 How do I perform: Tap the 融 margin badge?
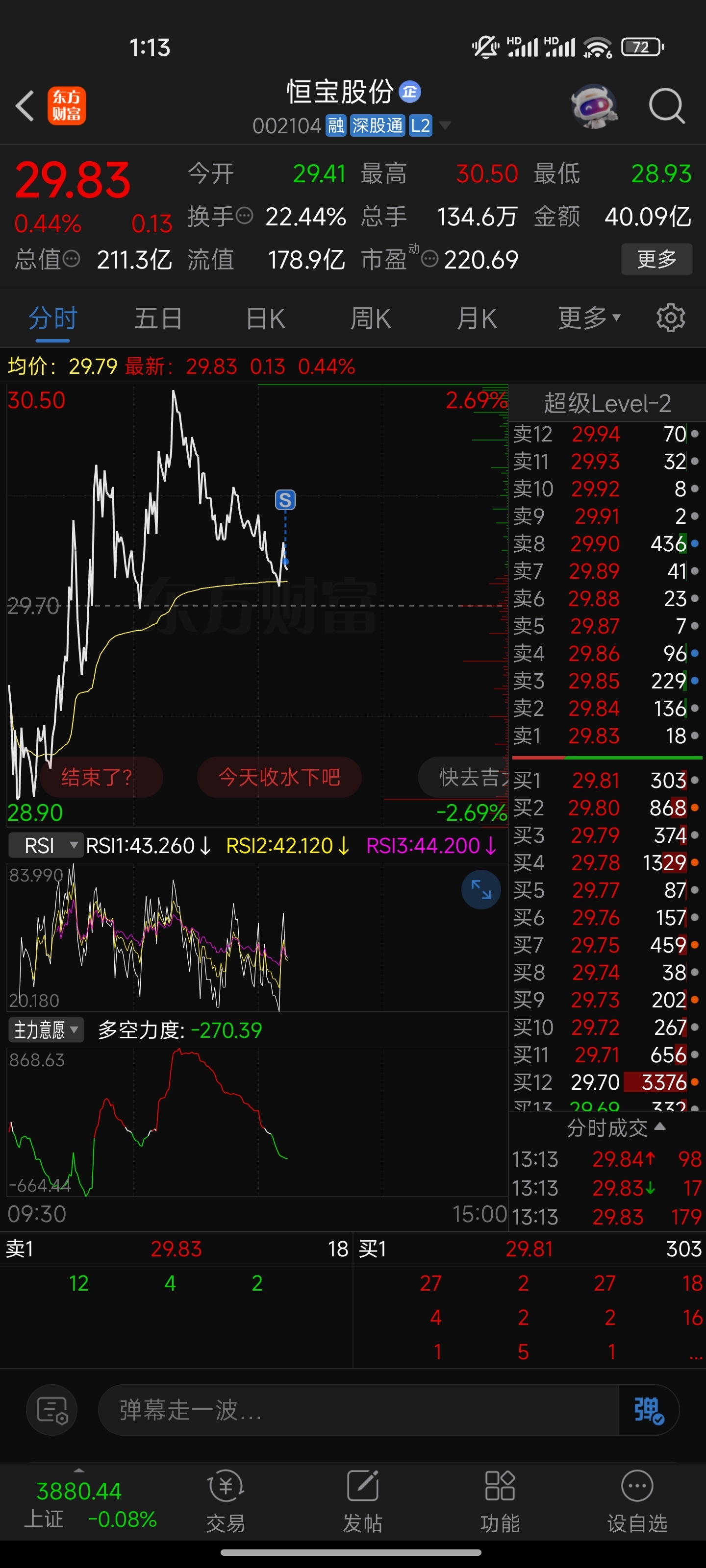[336, 126]
